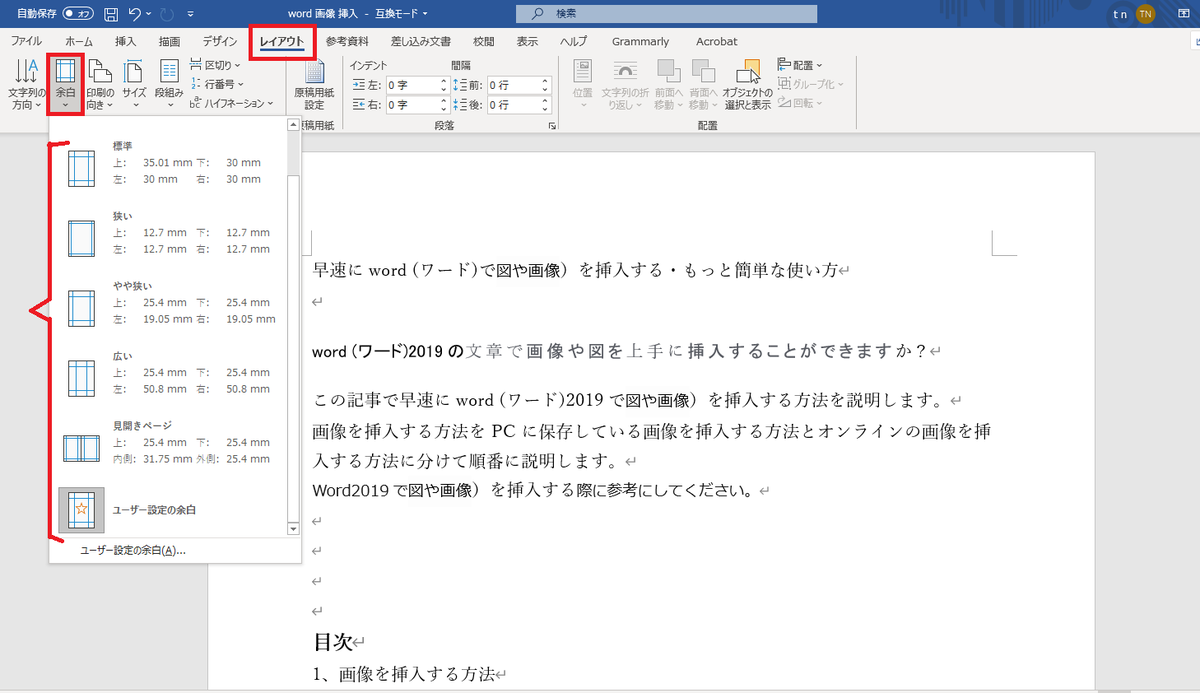
Task: Open the 回転 rotate dropdown
Action: pyautogui.click(x=801, y=103)
